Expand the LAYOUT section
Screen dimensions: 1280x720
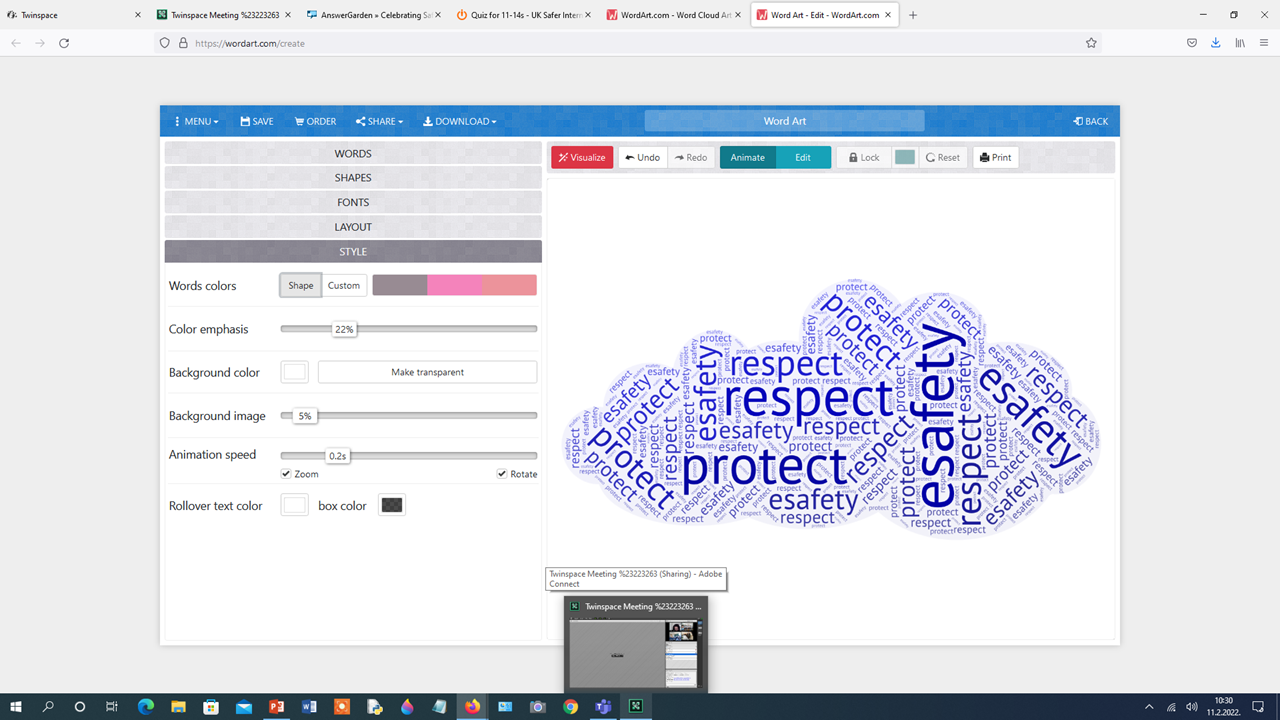click(x=353, y=227)
